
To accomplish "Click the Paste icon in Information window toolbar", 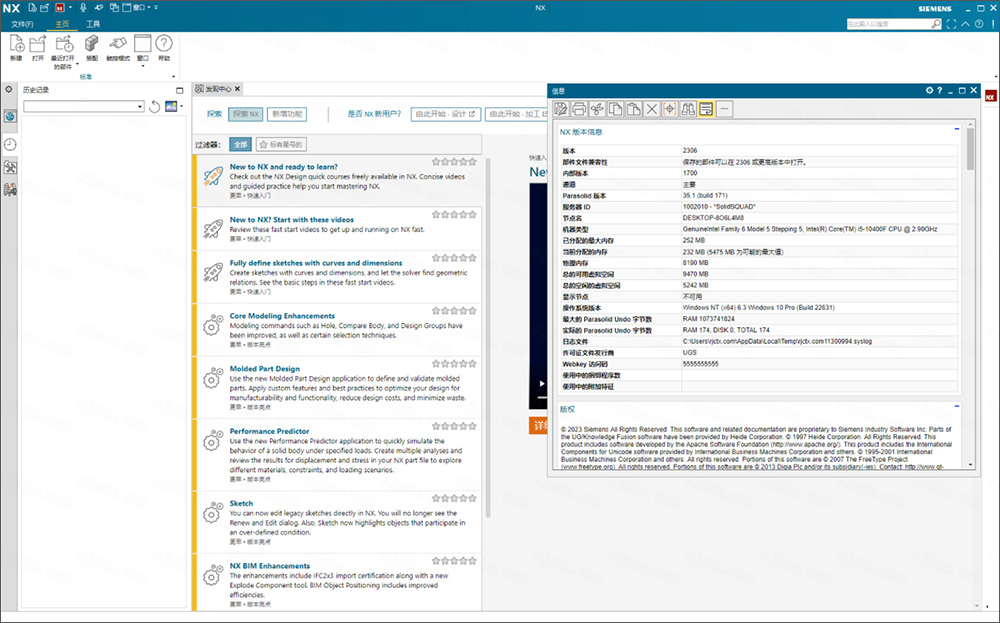I will (633, 109).
